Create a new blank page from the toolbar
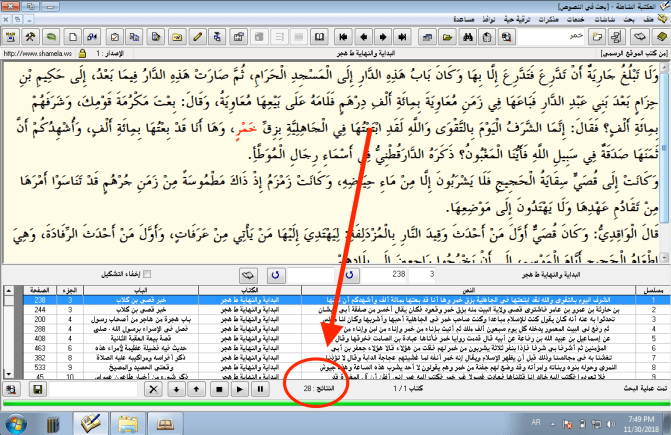This screenshot has width=671, height=435. pyautogui.click(x=73, y=37)
